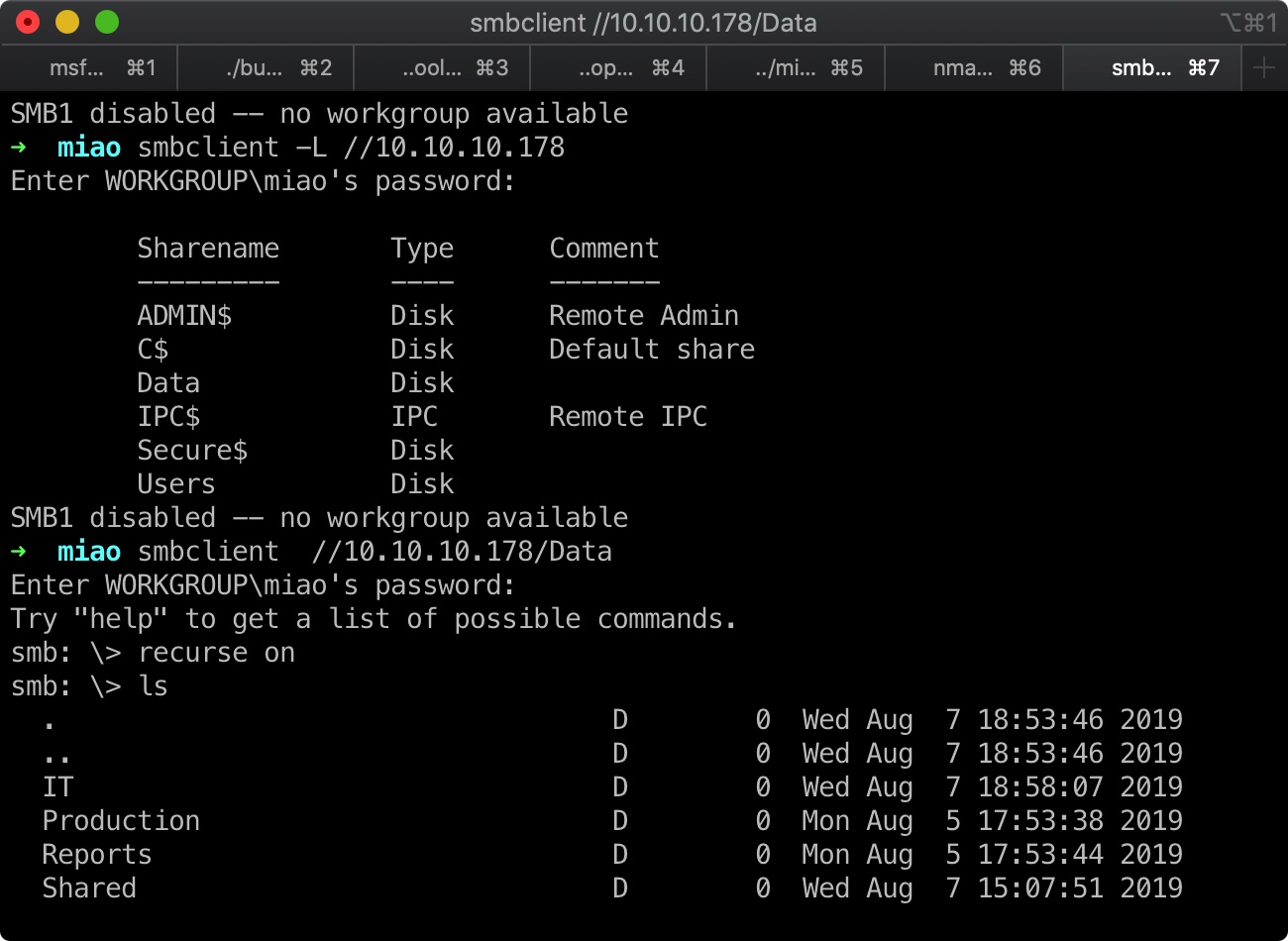
Task: Click the 'smbclient //10.10.10.178/Data' command line
Action: tap(375, 552)
